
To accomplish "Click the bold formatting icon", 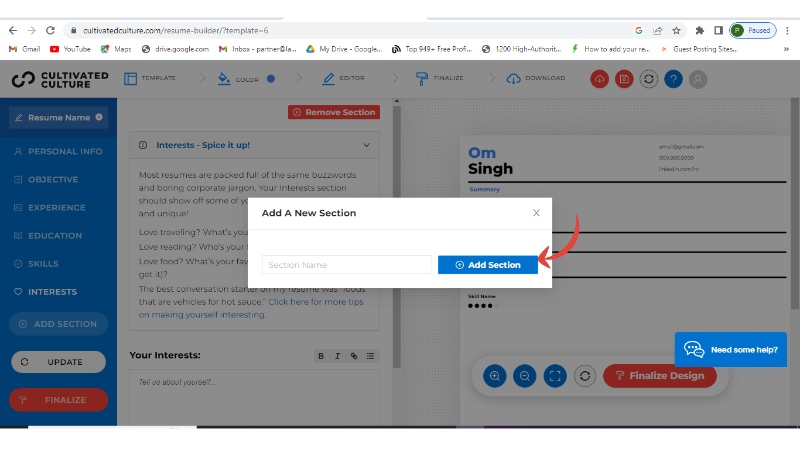I will (x=321, y=356).
